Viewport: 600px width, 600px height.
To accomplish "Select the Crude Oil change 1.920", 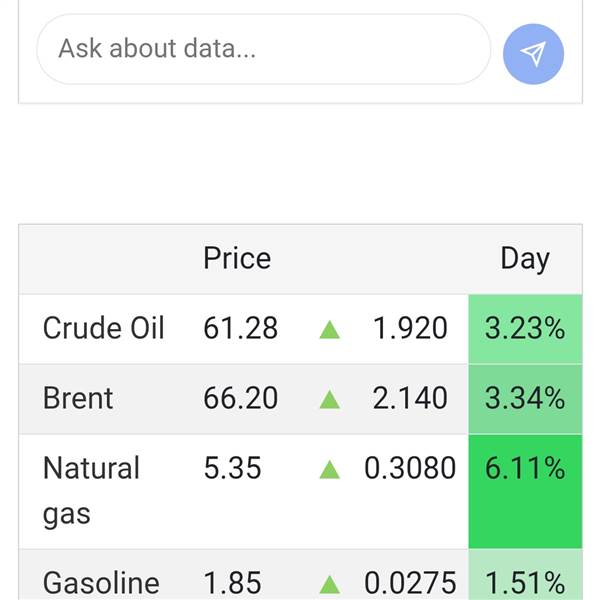I will tap(410, 328).
